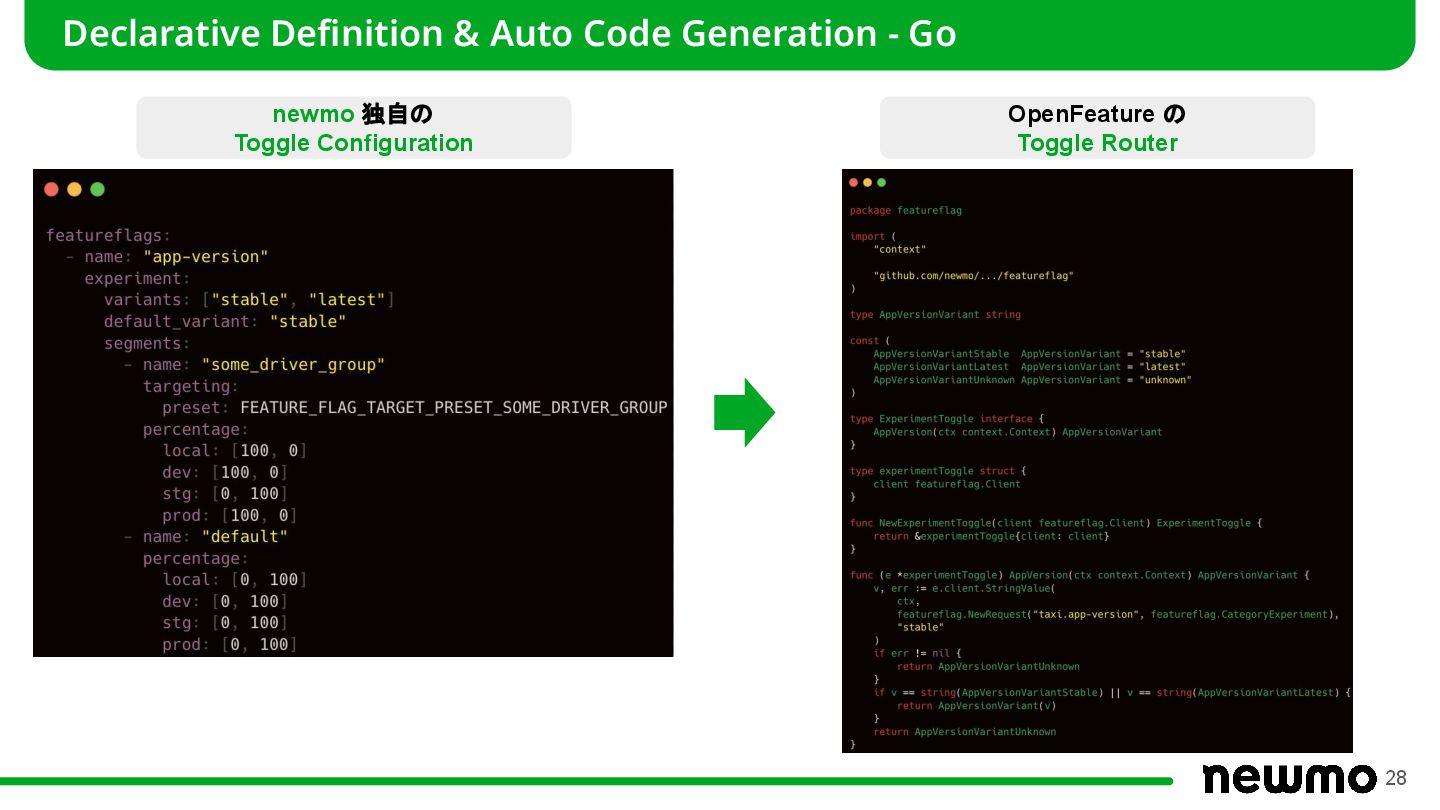The width and height of the screenshot is (1440, 810).
Task: Select the 'func (e *experimentToggle) AppVersion' declaration line
Action: pyautogui.click(x=1080, y=575)
